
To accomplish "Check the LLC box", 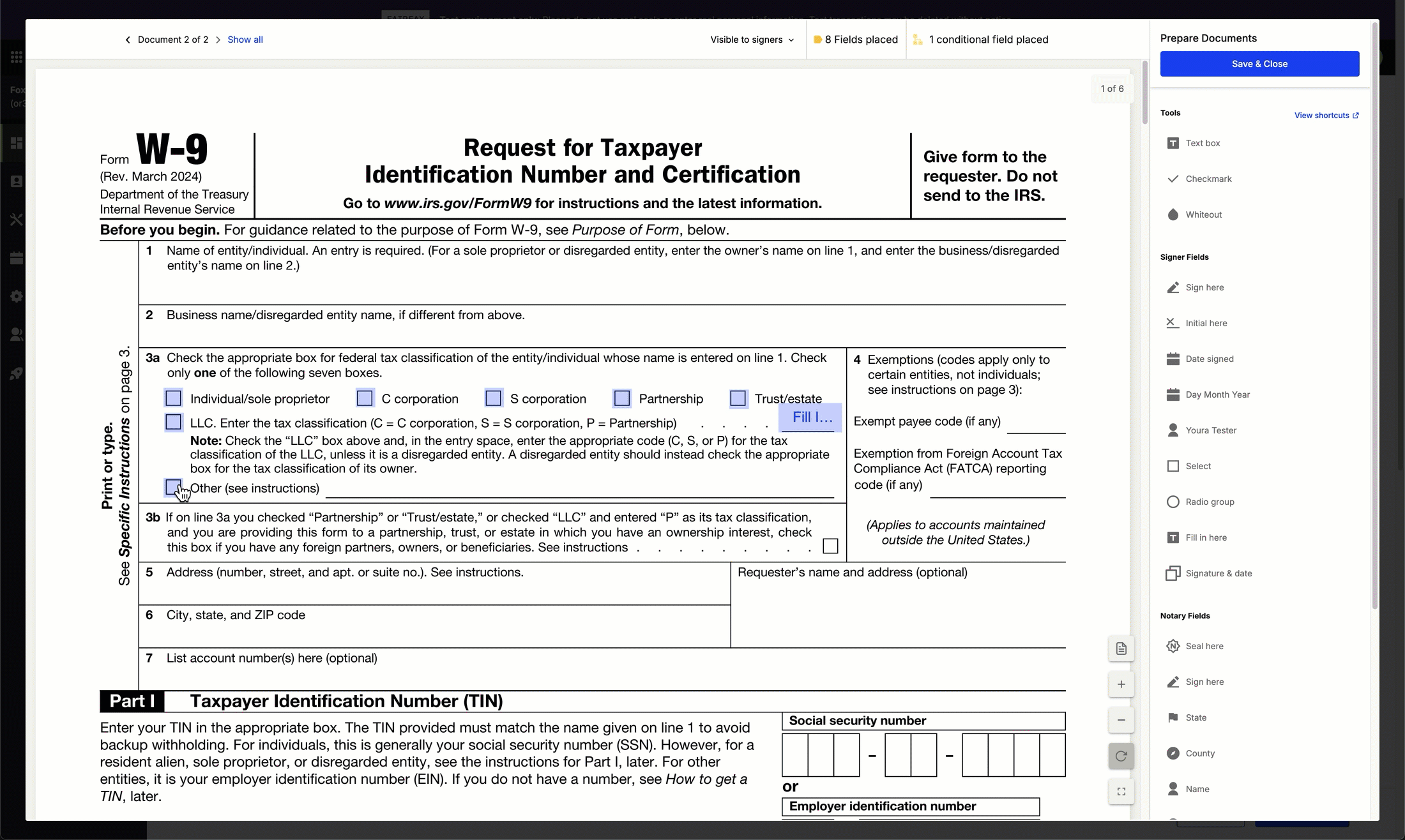I will 173,422.
